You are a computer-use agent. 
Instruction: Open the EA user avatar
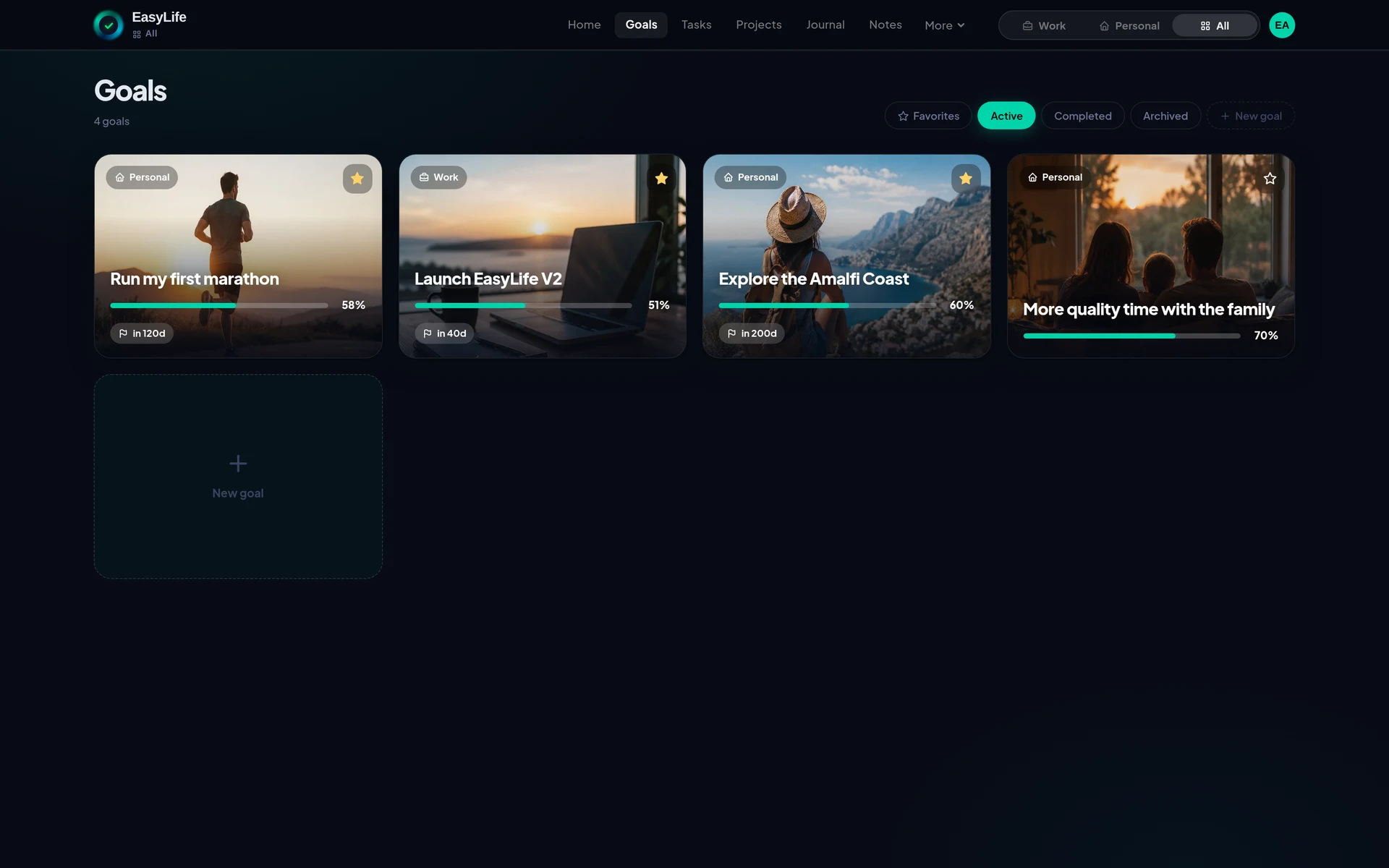coord(1282,25)
